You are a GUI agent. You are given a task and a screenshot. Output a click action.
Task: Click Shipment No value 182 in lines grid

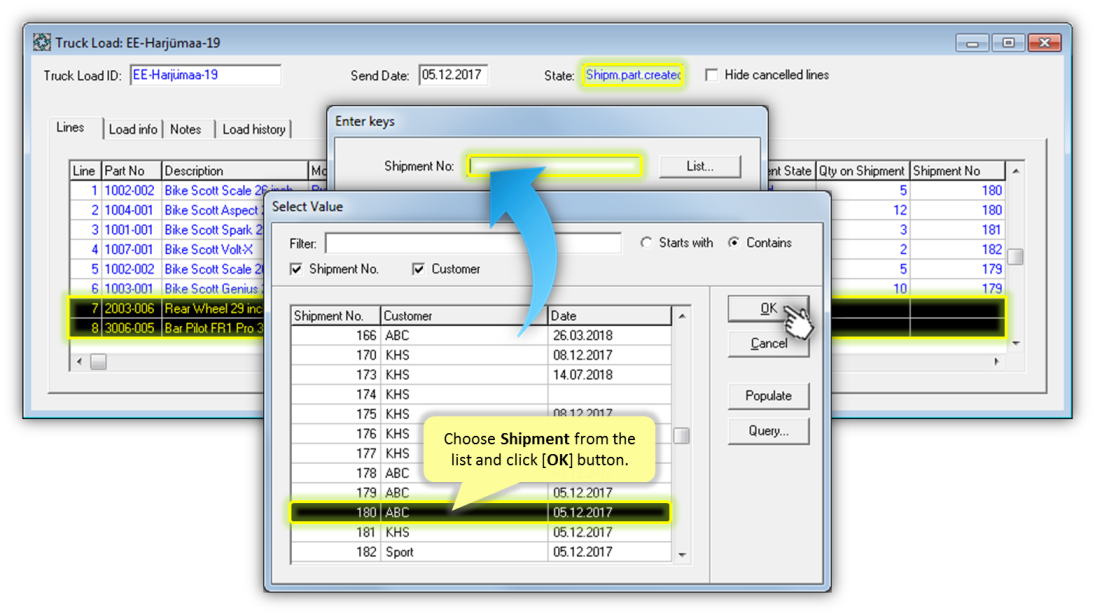[992, 249]
